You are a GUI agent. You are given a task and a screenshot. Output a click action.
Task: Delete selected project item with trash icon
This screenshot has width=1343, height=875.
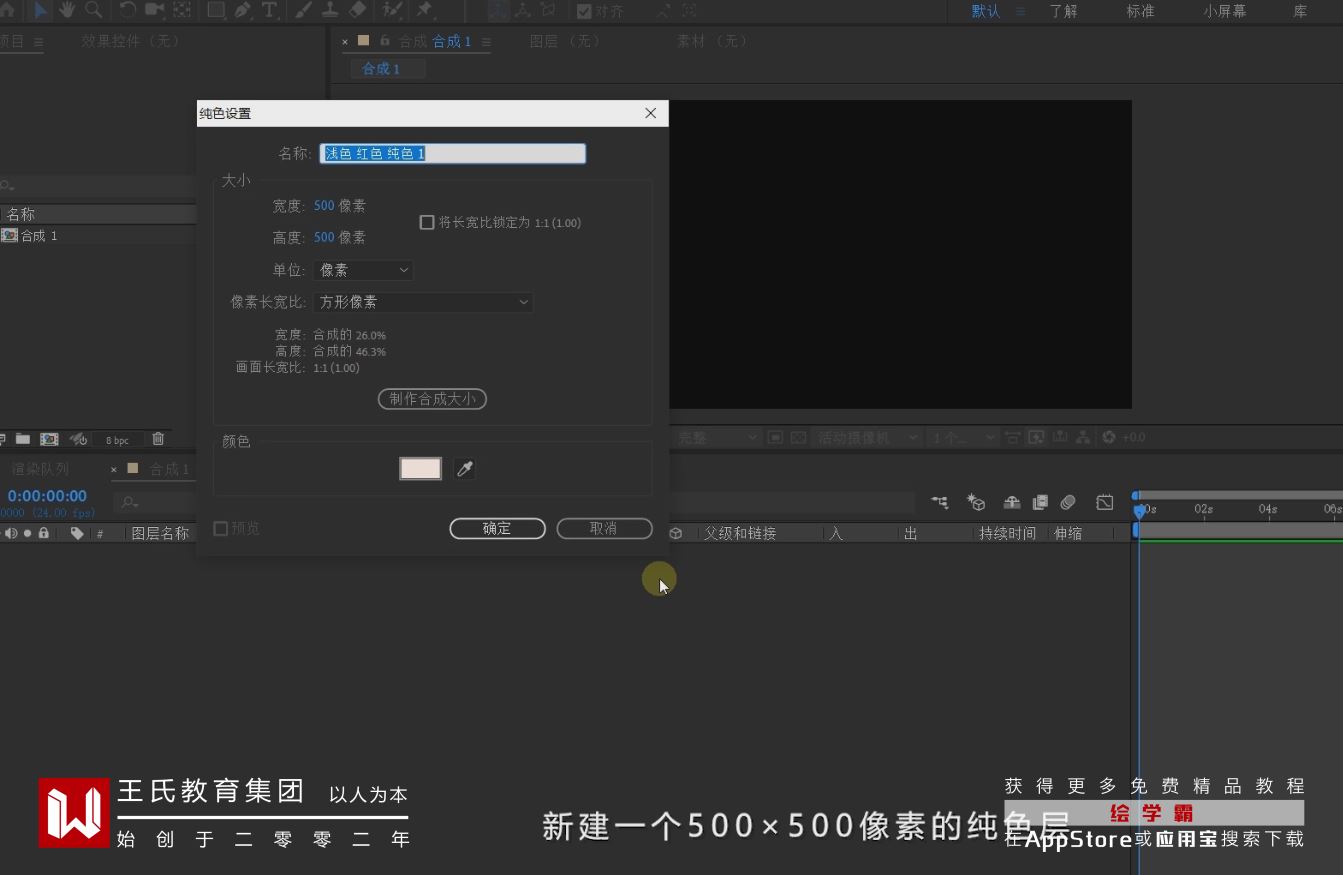(158, 439)
